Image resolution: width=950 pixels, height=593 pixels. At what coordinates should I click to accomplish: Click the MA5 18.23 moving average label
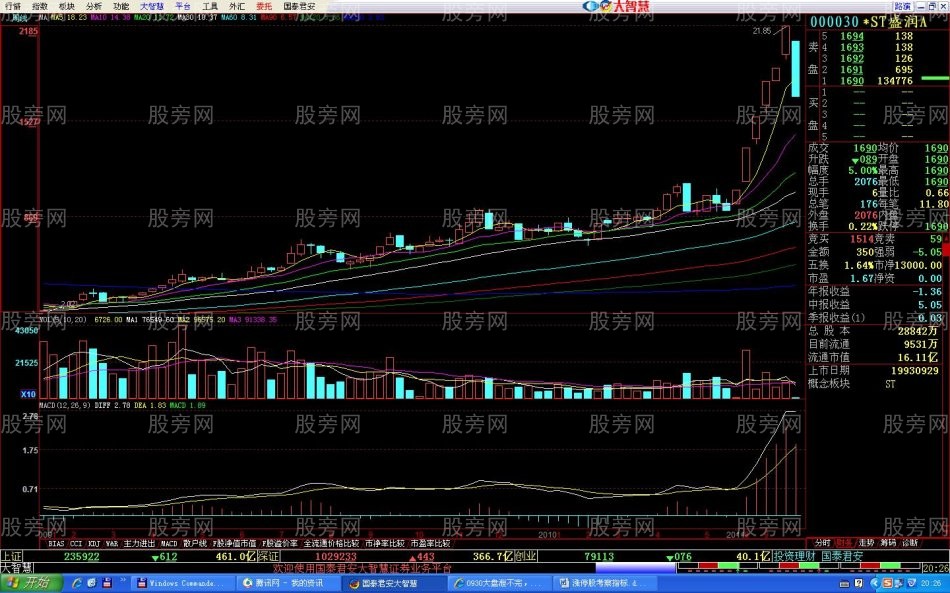[68, 18]
